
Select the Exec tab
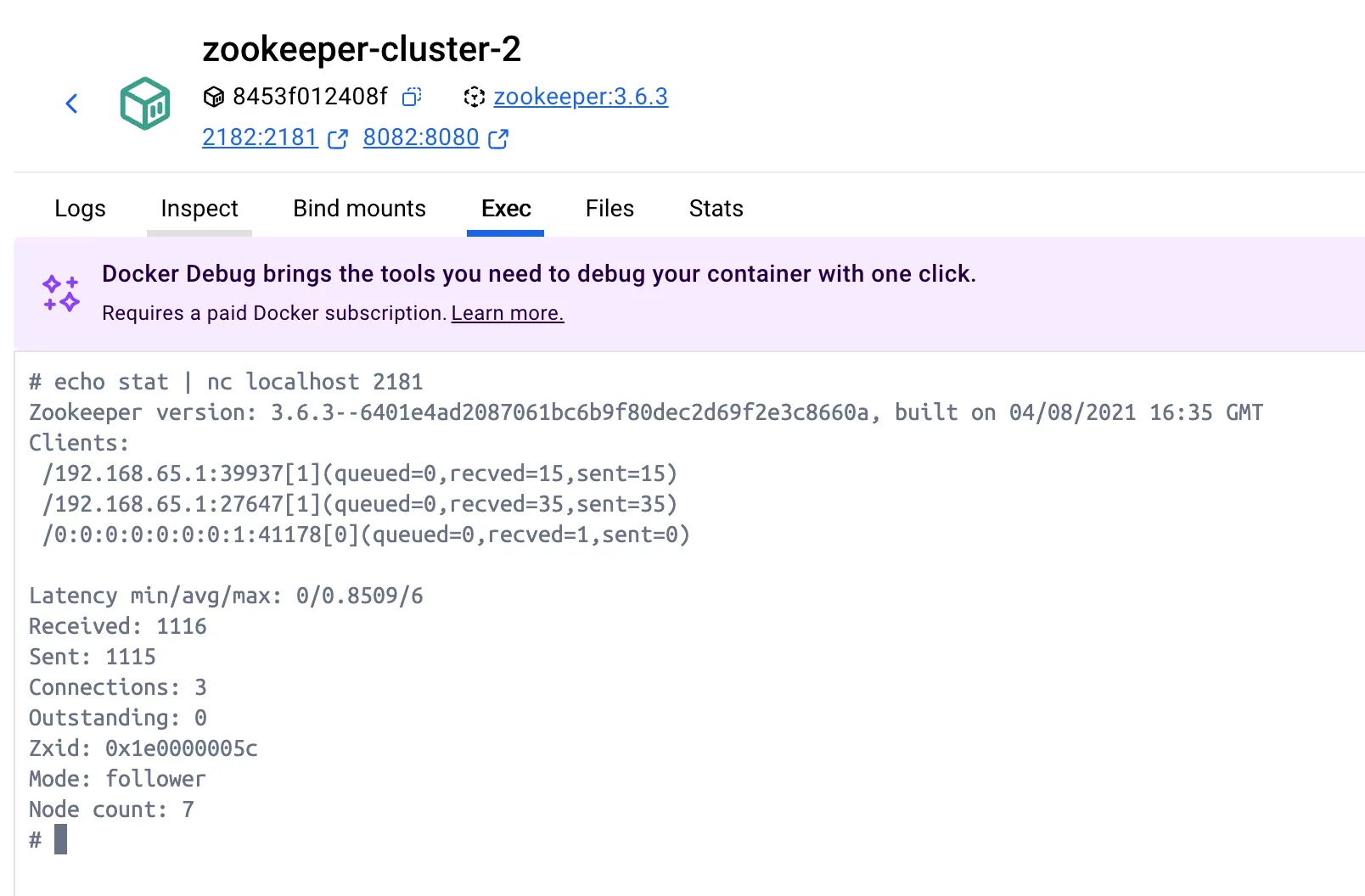506,209
